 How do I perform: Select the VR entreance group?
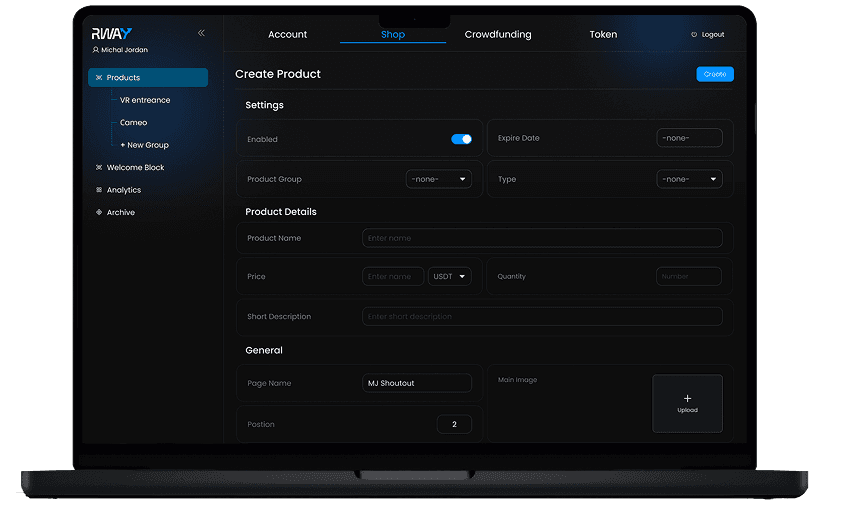(145, 100)
